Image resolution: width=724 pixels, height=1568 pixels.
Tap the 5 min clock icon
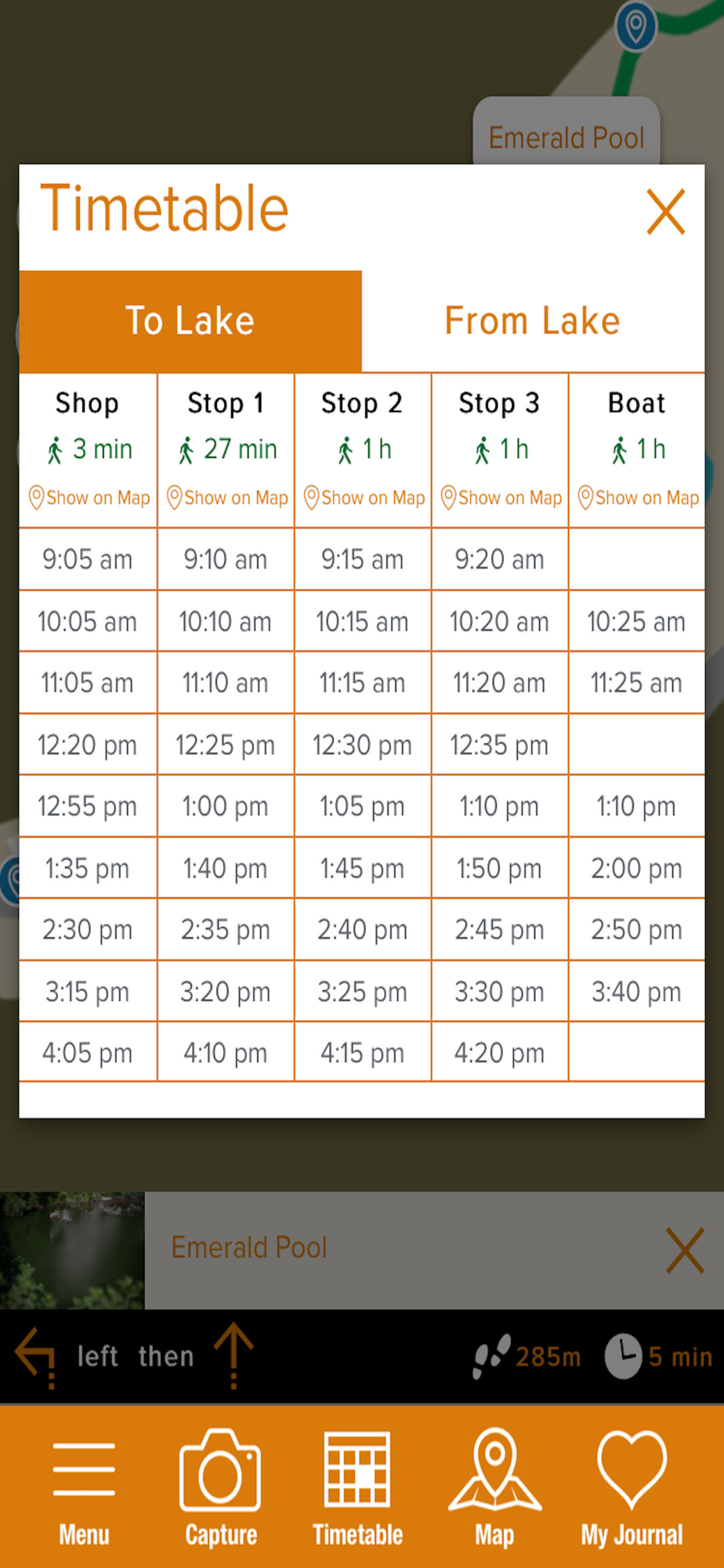[x=624, y=1356]
